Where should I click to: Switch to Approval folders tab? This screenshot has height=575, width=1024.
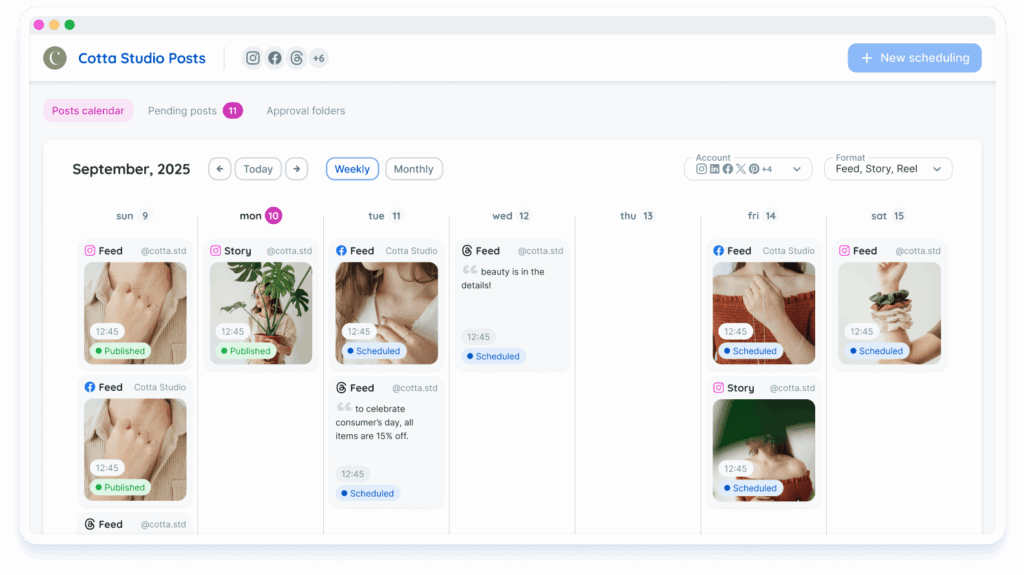305,111
